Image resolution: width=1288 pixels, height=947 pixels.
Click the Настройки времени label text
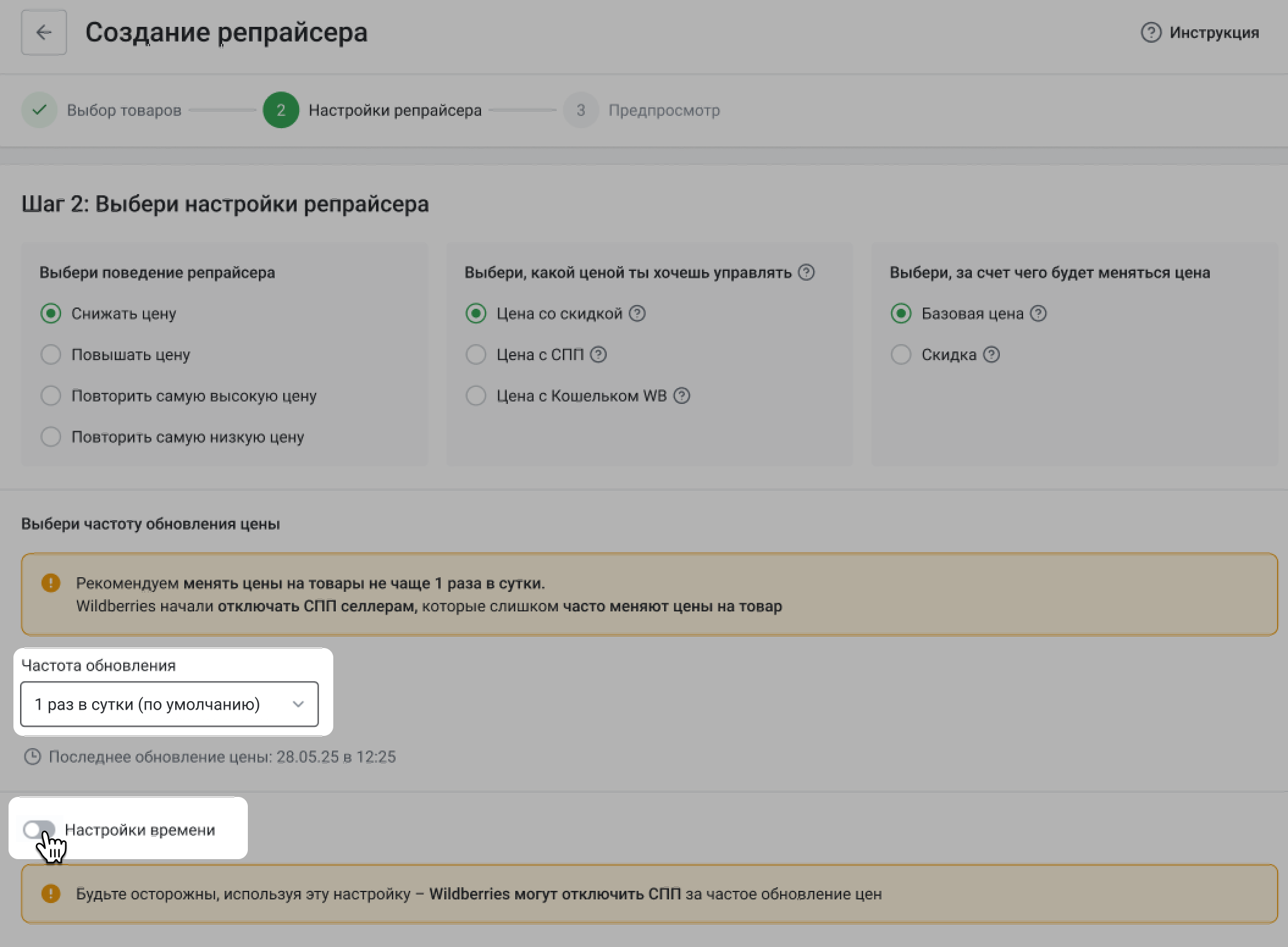click(x=140, y=830)
